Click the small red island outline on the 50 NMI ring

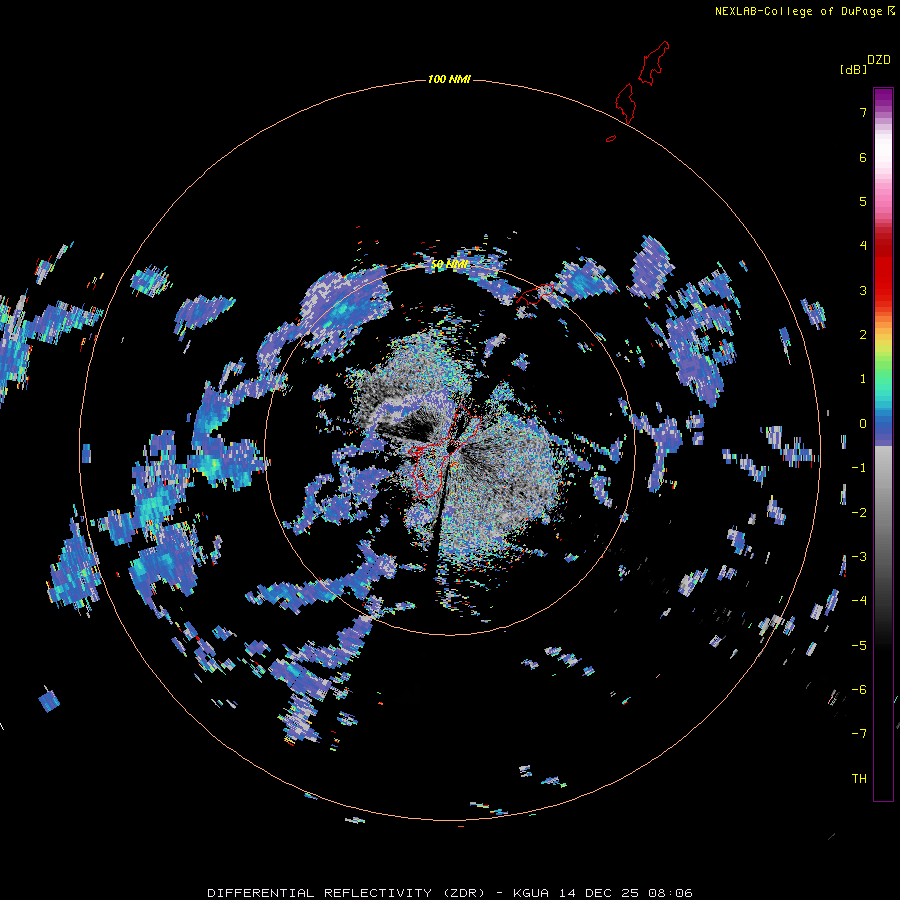535,294
